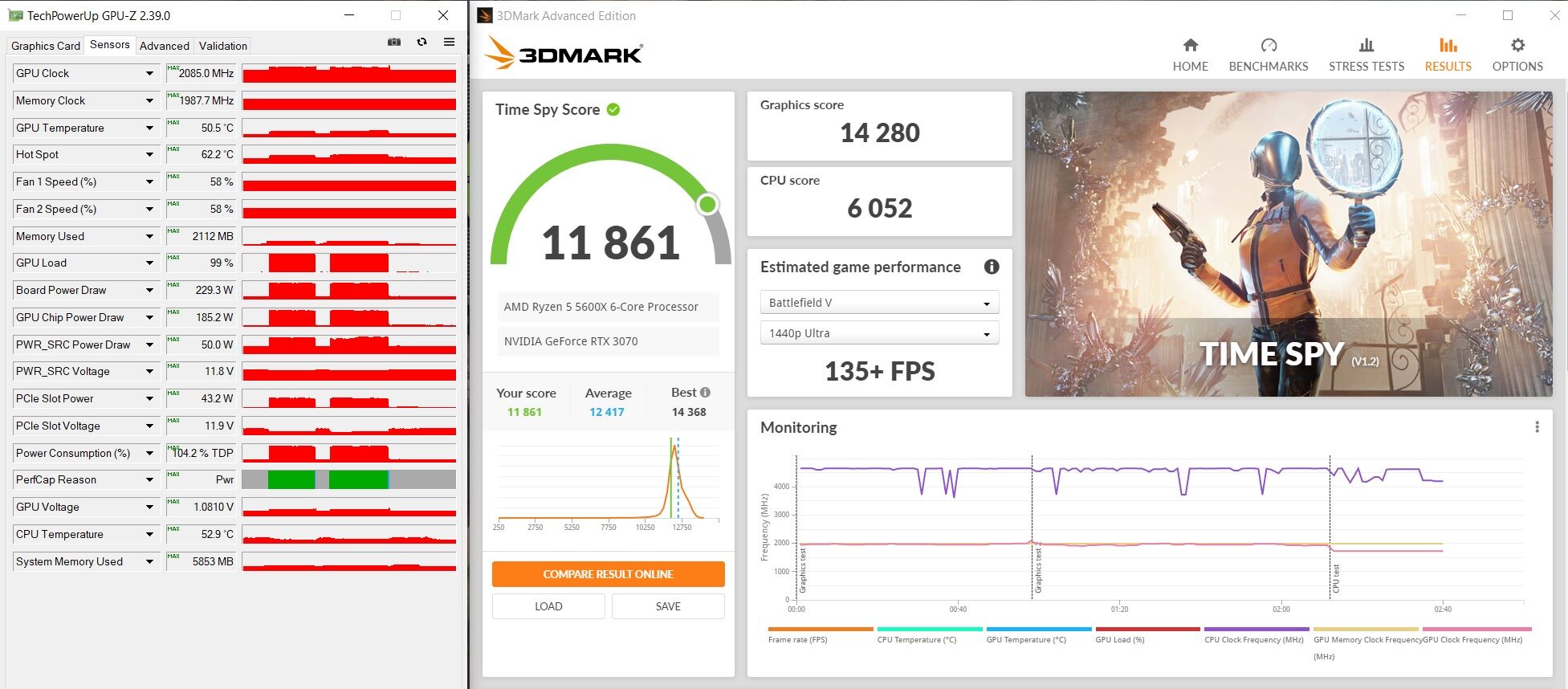
Task: Click the 2085.0 MHz GPU Clock value
Action: tap(206, 73)
